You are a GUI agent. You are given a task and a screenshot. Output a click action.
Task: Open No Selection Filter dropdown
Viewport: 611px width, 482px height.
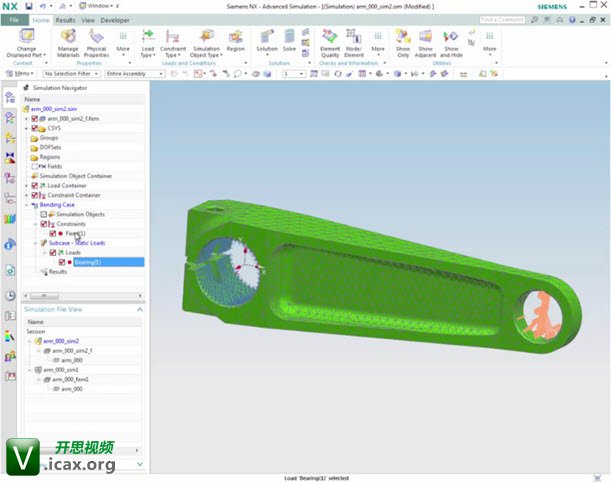click(x=71, y=74)
